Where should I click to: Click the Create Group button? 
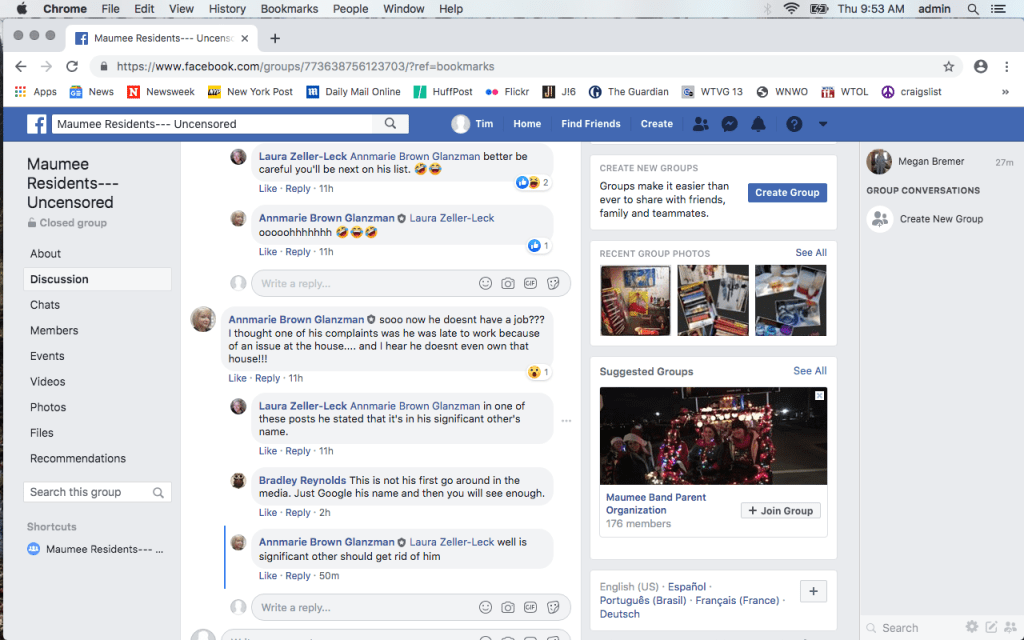[787, 193]
